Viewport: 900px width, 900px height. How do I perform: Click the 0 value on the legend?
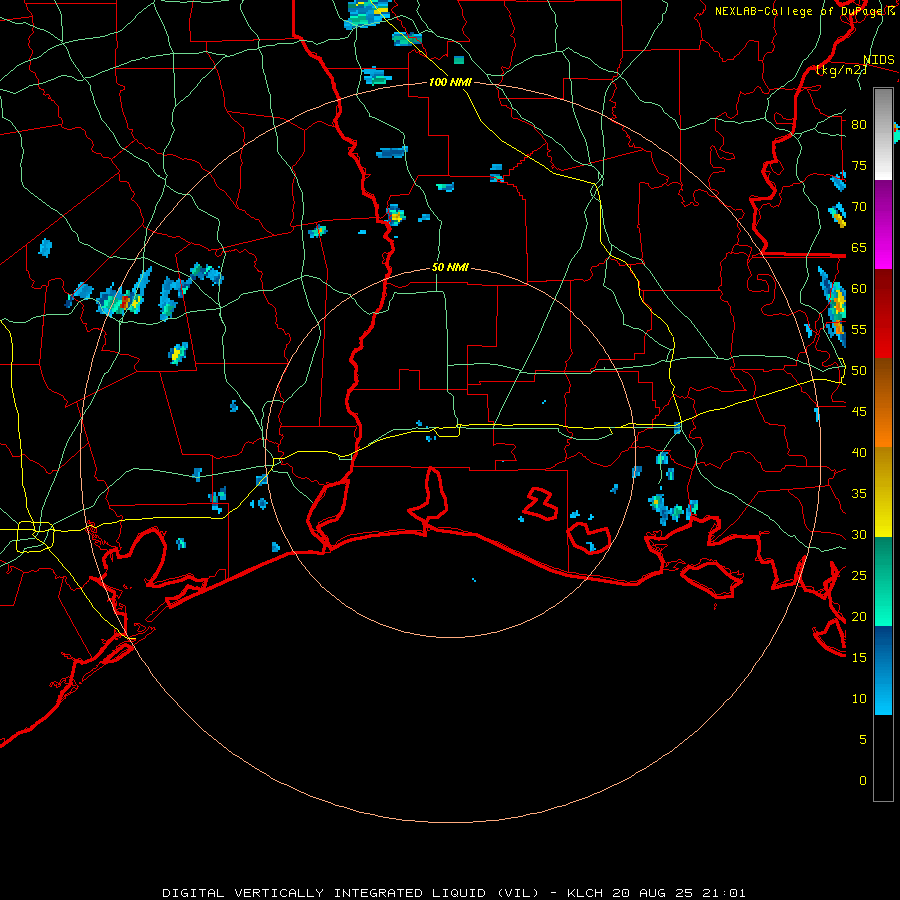coord(863,781)
